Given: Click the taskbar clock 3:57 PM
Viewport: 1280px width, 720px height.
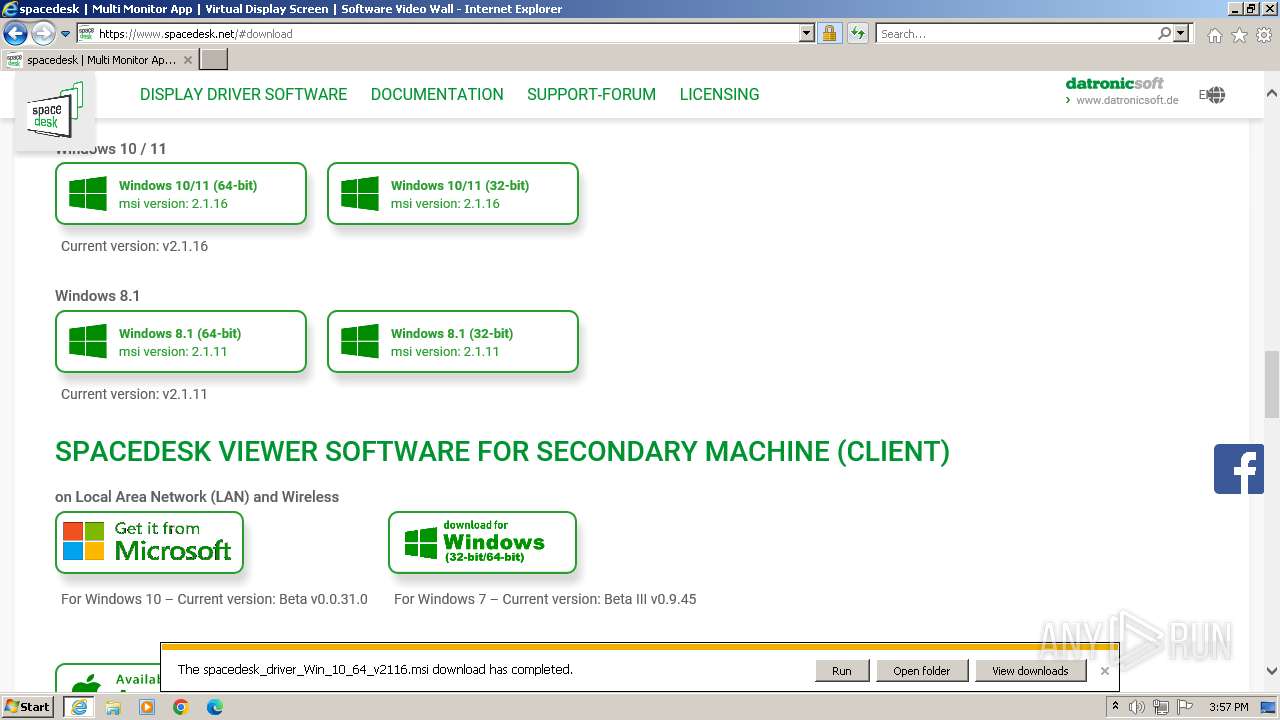Looking at the screenshot, I should pyautogui.click(x=1228, y=707).
